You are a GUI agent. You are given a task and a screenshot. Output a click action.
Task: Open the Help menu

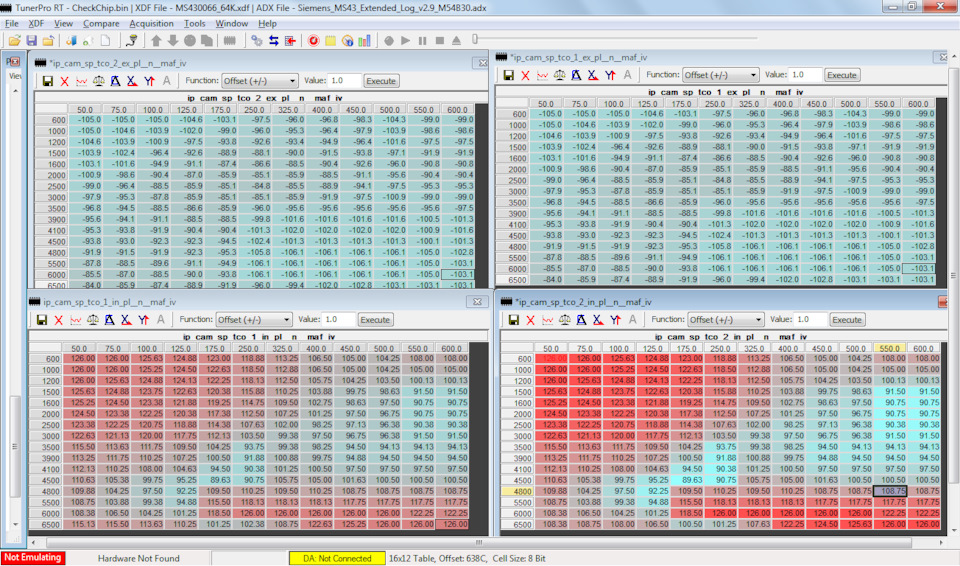click(267, 23)
